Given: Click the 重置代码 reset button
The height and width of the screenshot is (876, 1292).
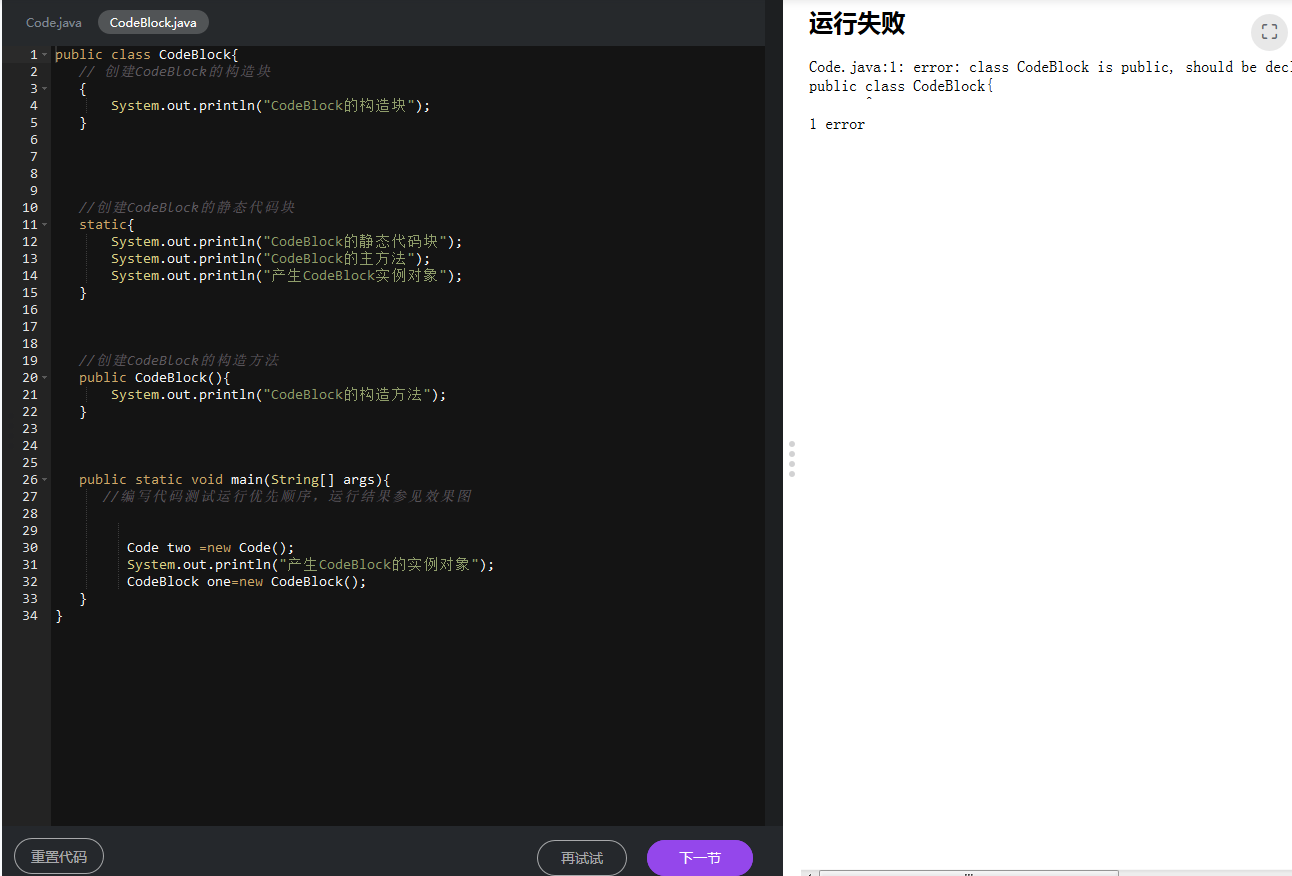Looking at the screenshot, I should tap(59, 857).
